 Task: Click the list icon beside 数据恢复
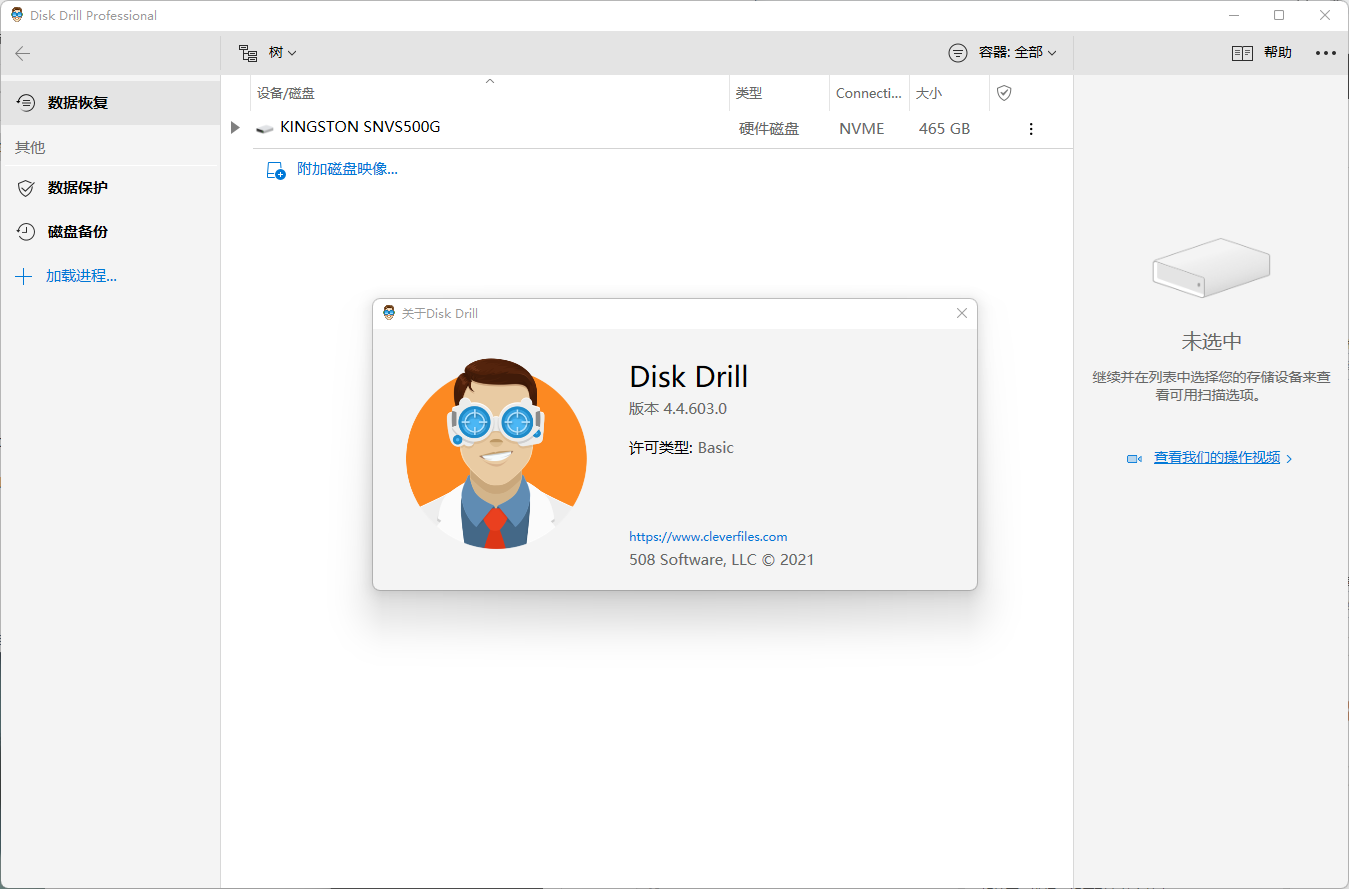tap(27, 103)
